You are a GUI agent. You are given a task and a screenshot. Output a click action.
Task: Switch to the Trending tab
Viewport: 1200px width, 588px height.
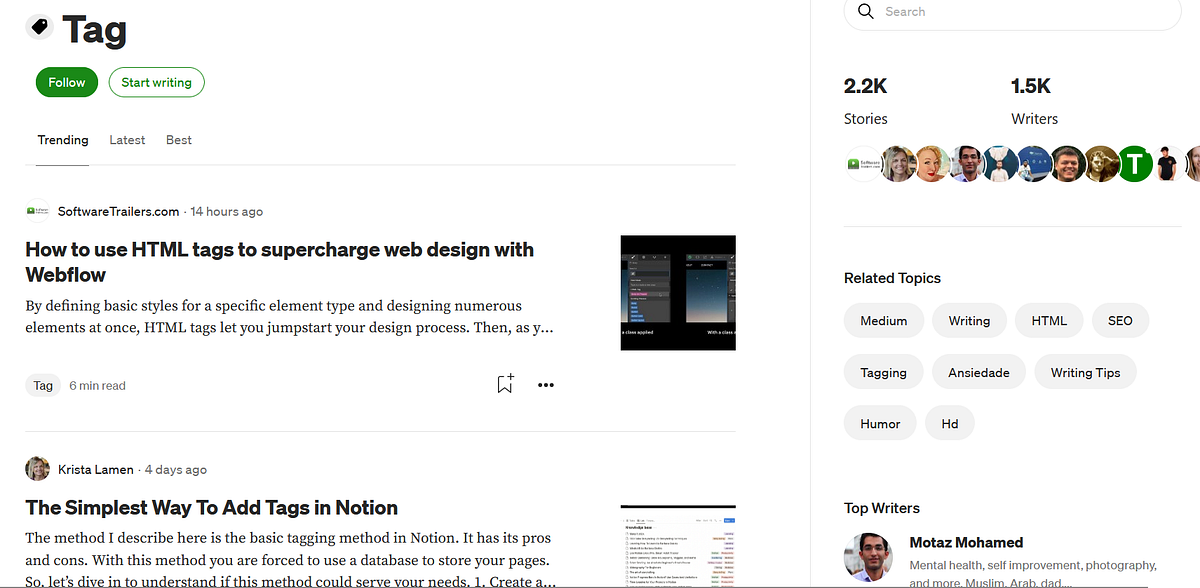[63, 140]
